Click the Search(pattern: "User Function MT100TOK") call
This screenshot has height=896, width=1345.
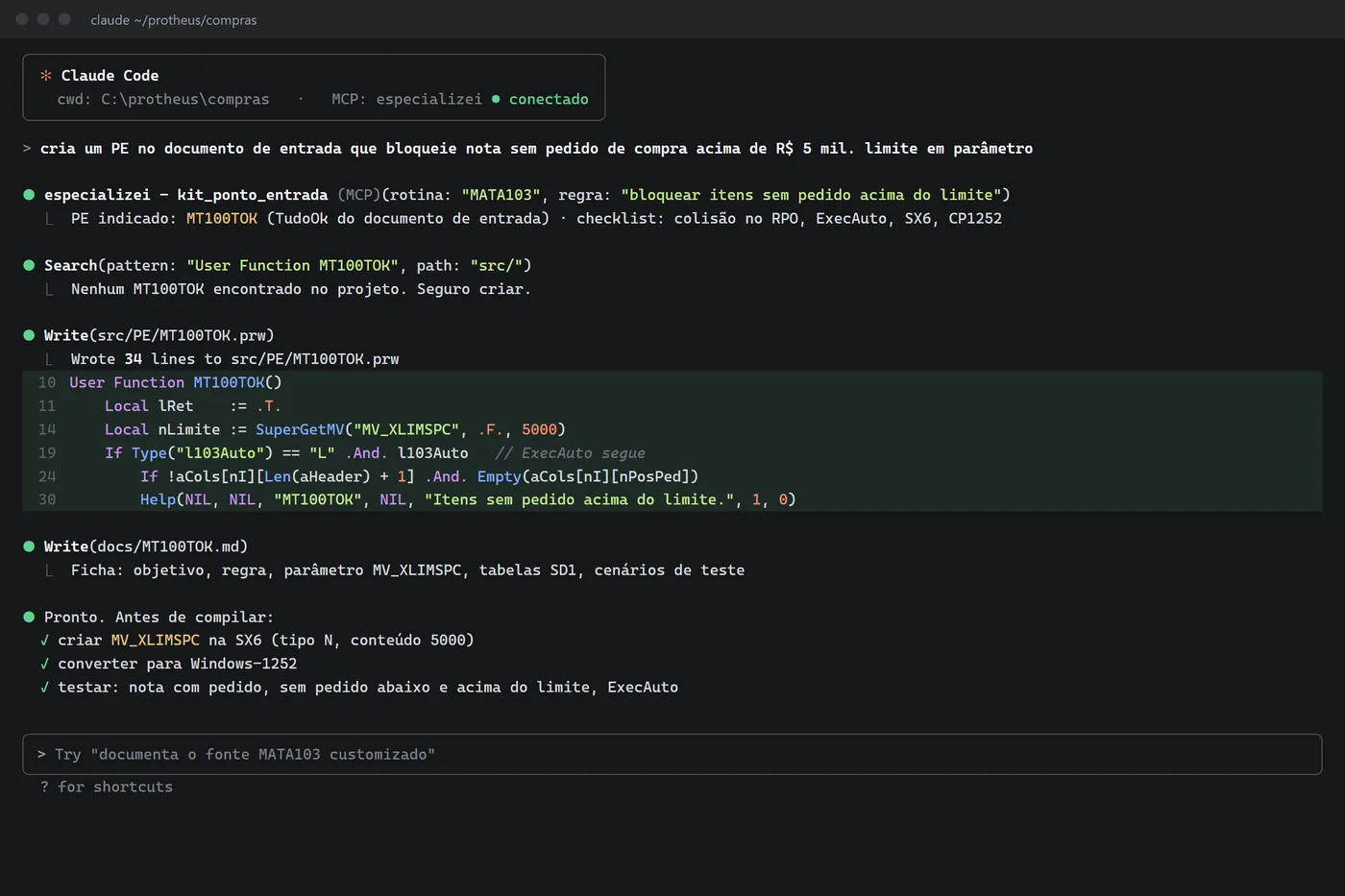[287, 265]
